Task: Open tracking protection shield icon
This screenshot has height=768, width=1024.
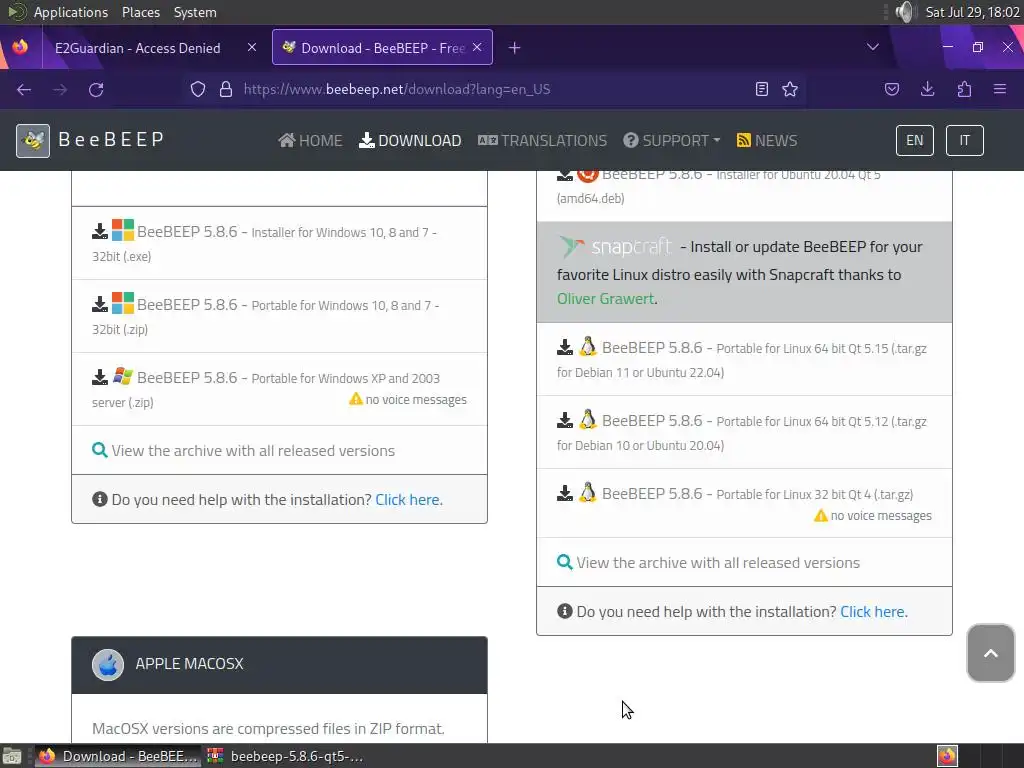Action: pos(197,89)
